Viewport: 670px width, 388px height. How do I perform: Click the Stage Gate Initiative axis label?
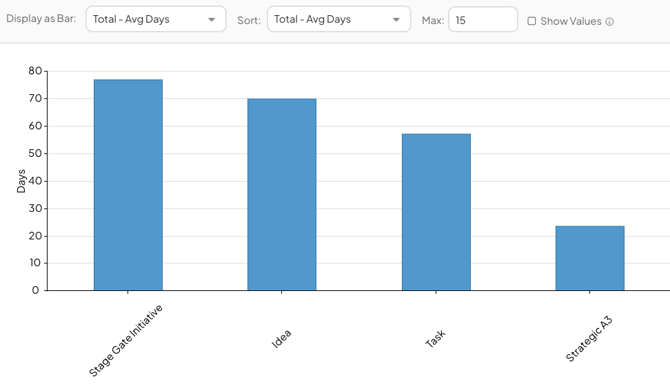point(126,341)
